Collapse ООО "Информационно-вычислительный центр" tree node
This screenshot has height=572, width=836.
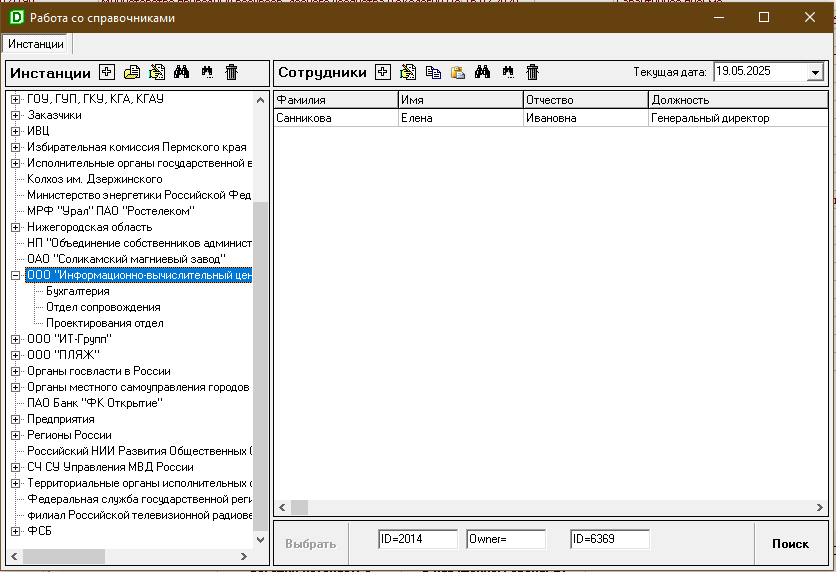15,275
